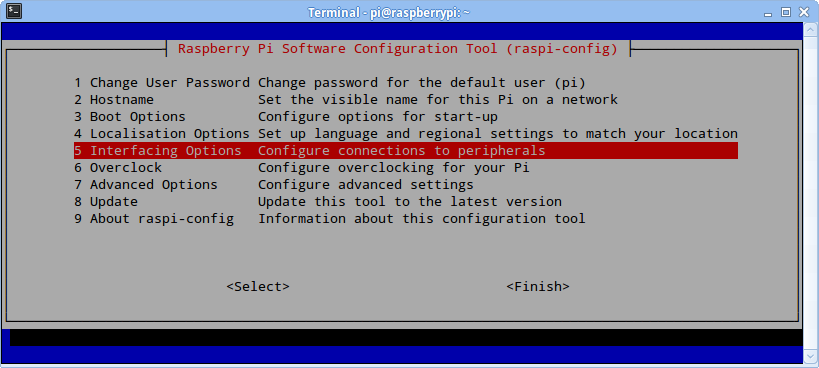The height and width of the screenshot is (368, 819).
Task: Choose Advanced Options entry
Action: 406,185
